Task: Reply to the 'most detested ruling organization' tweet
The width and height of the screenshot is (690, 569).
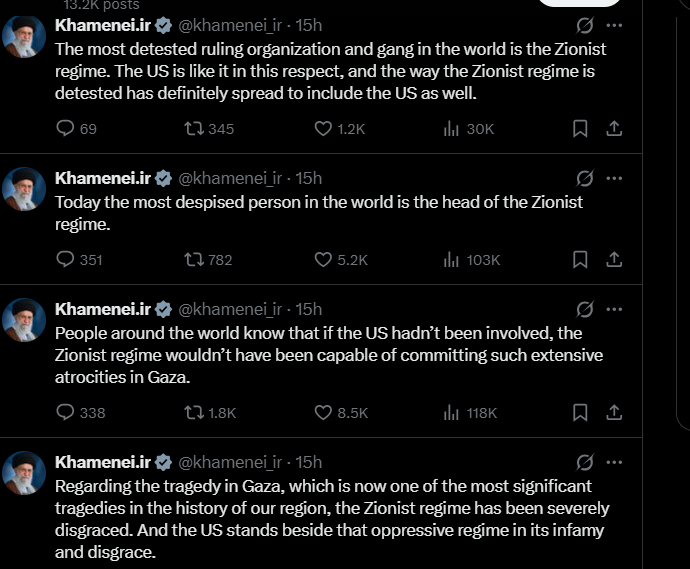Action: click(x=66, y=128)
